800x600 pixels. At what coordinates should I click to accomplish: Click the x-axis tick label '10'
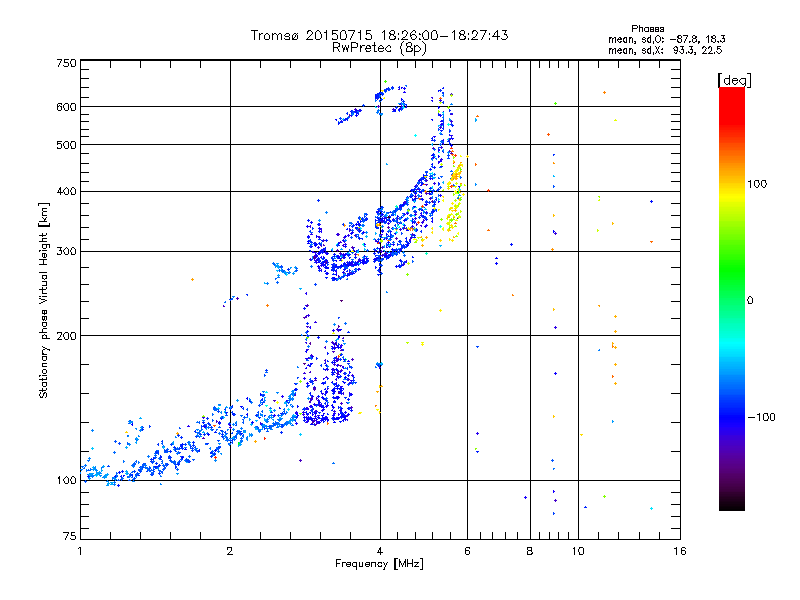coord(578,551)
